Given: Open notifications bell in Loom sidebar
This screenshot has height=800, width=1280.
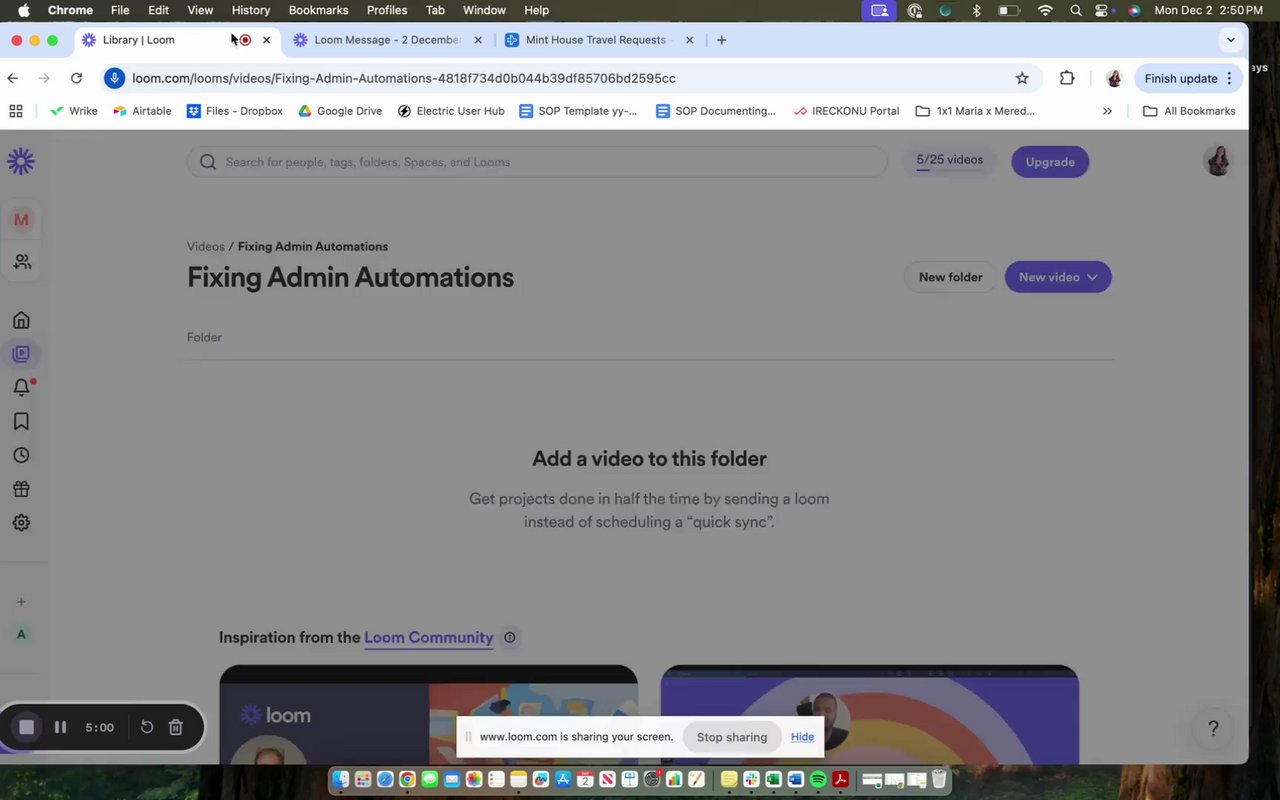Looking at the screenshot, I should coord(21,387).
